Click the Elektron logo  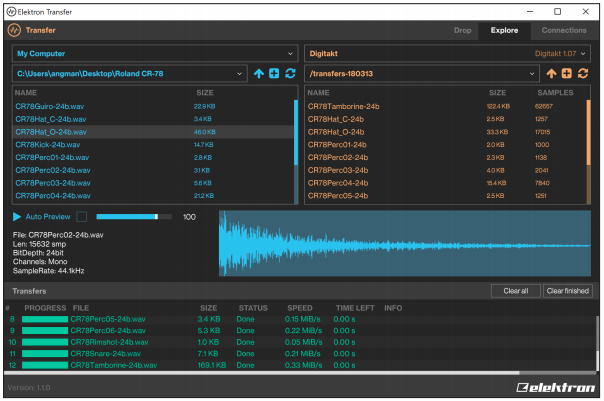click(555, 388)
